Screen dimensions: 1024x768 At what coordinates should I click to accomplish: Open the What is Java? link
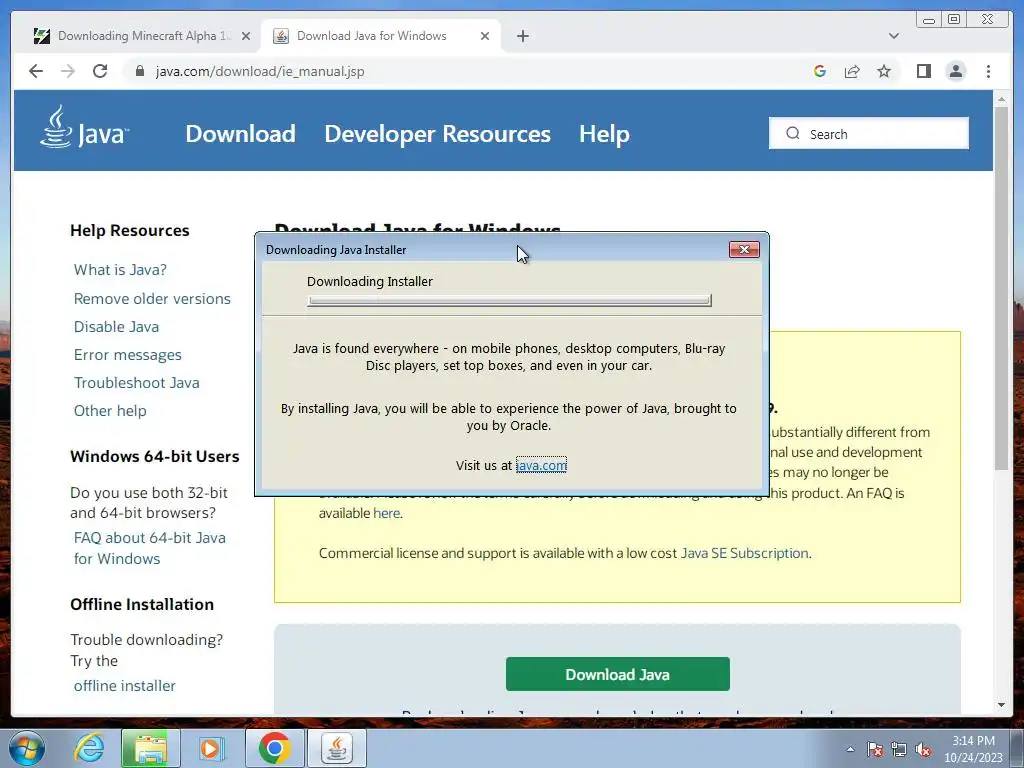pos(120,270)
